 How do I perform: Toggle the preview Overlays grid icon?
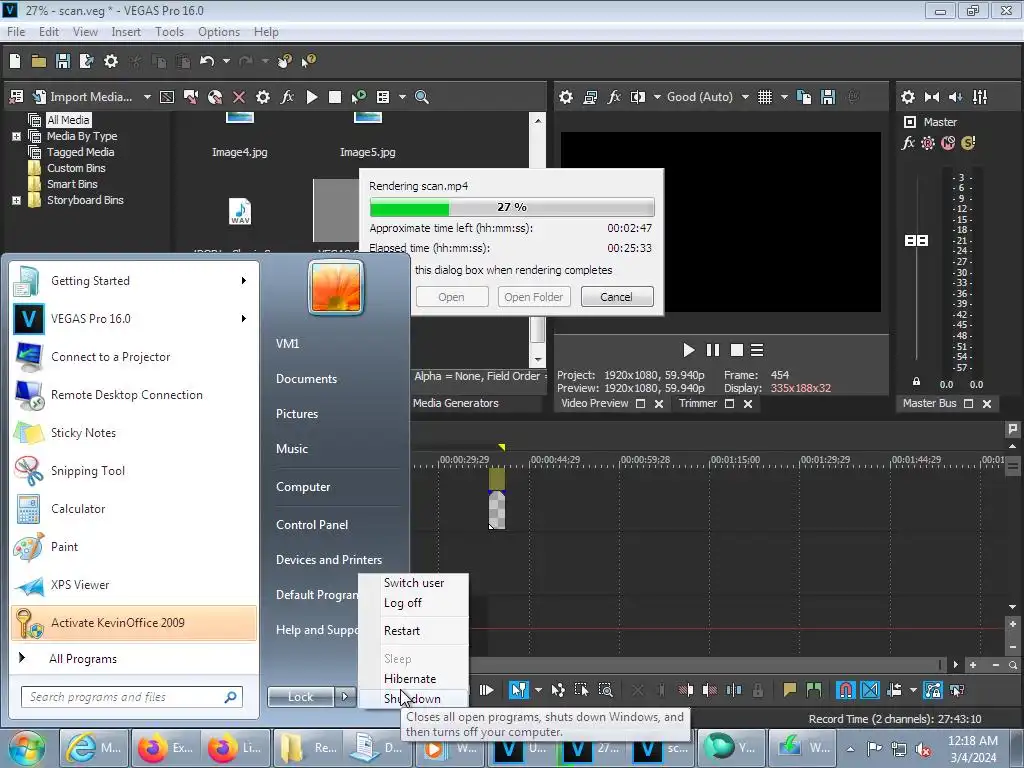pos(765,97)
